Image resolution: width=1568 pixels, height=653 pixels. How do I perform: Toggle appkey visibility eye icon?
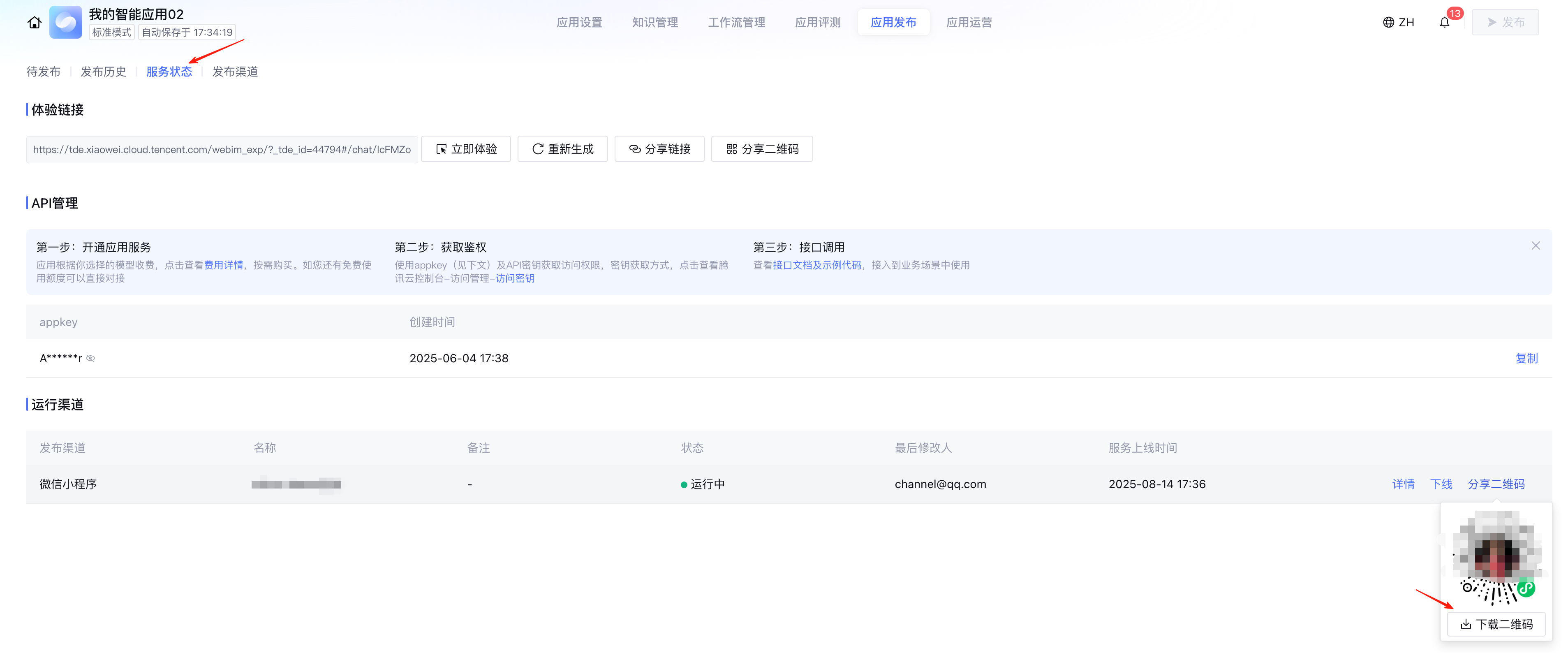click(x=91, y=359)
